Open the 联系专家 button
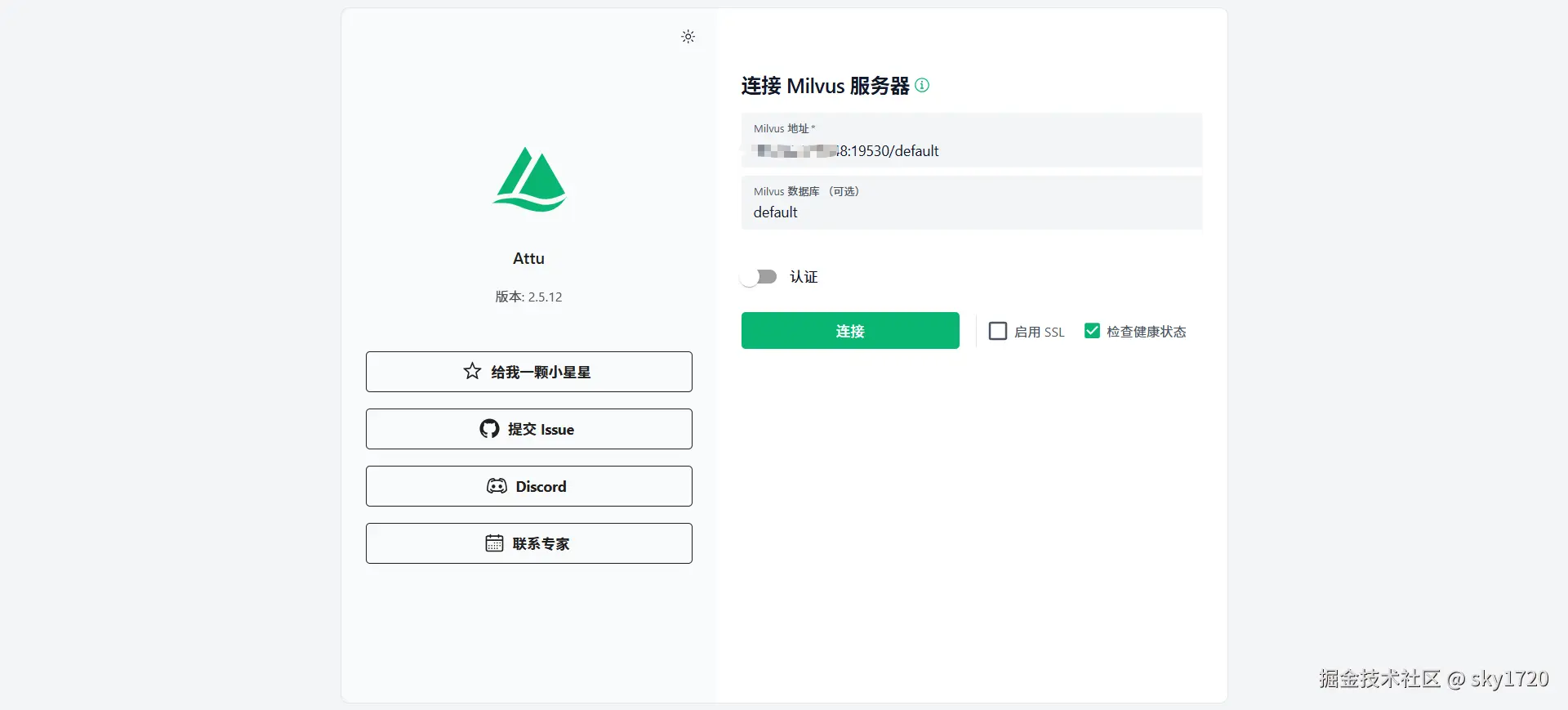 (529, 543)
